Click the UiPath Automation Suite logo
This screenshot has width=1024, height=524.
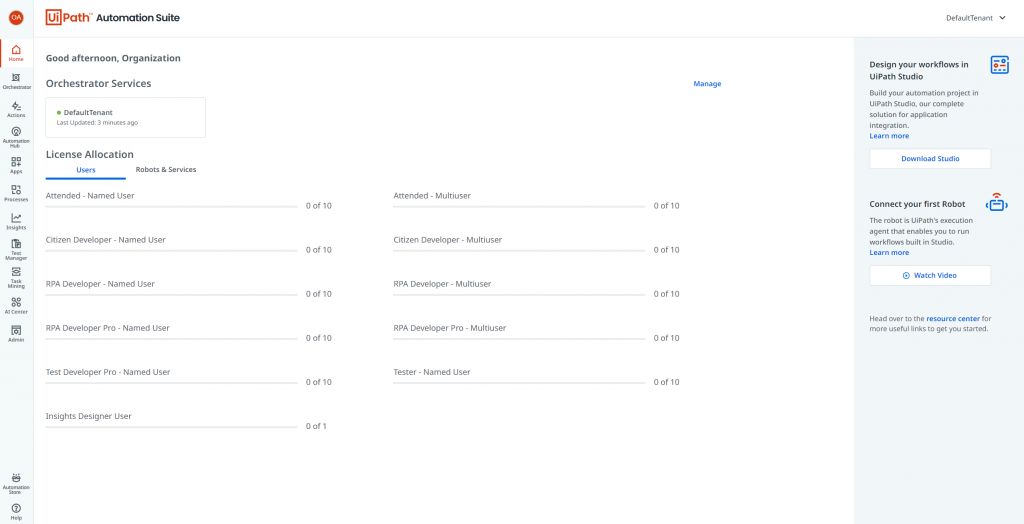[112, 18]
